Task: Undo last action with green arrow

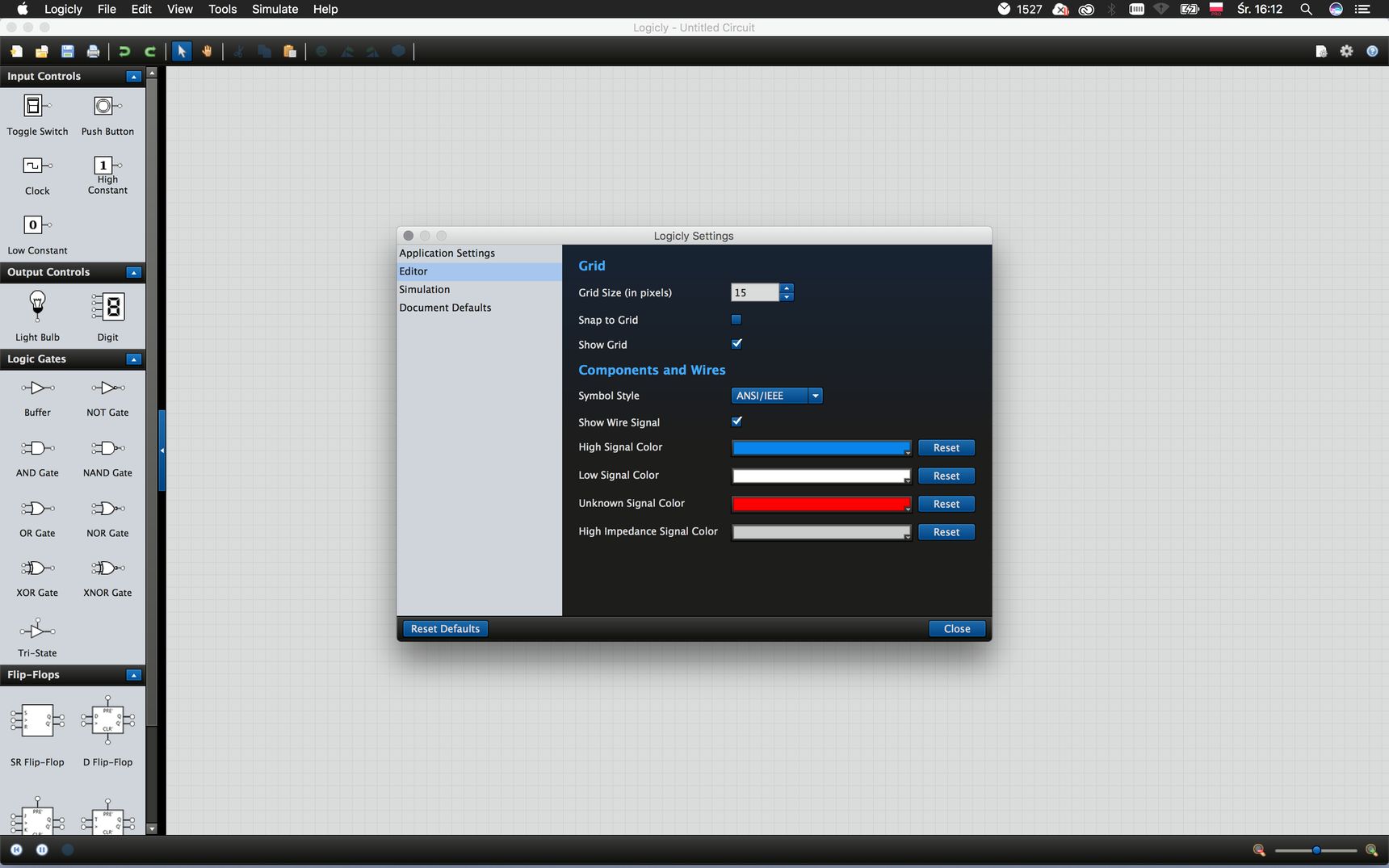Action: coord(124,52)
